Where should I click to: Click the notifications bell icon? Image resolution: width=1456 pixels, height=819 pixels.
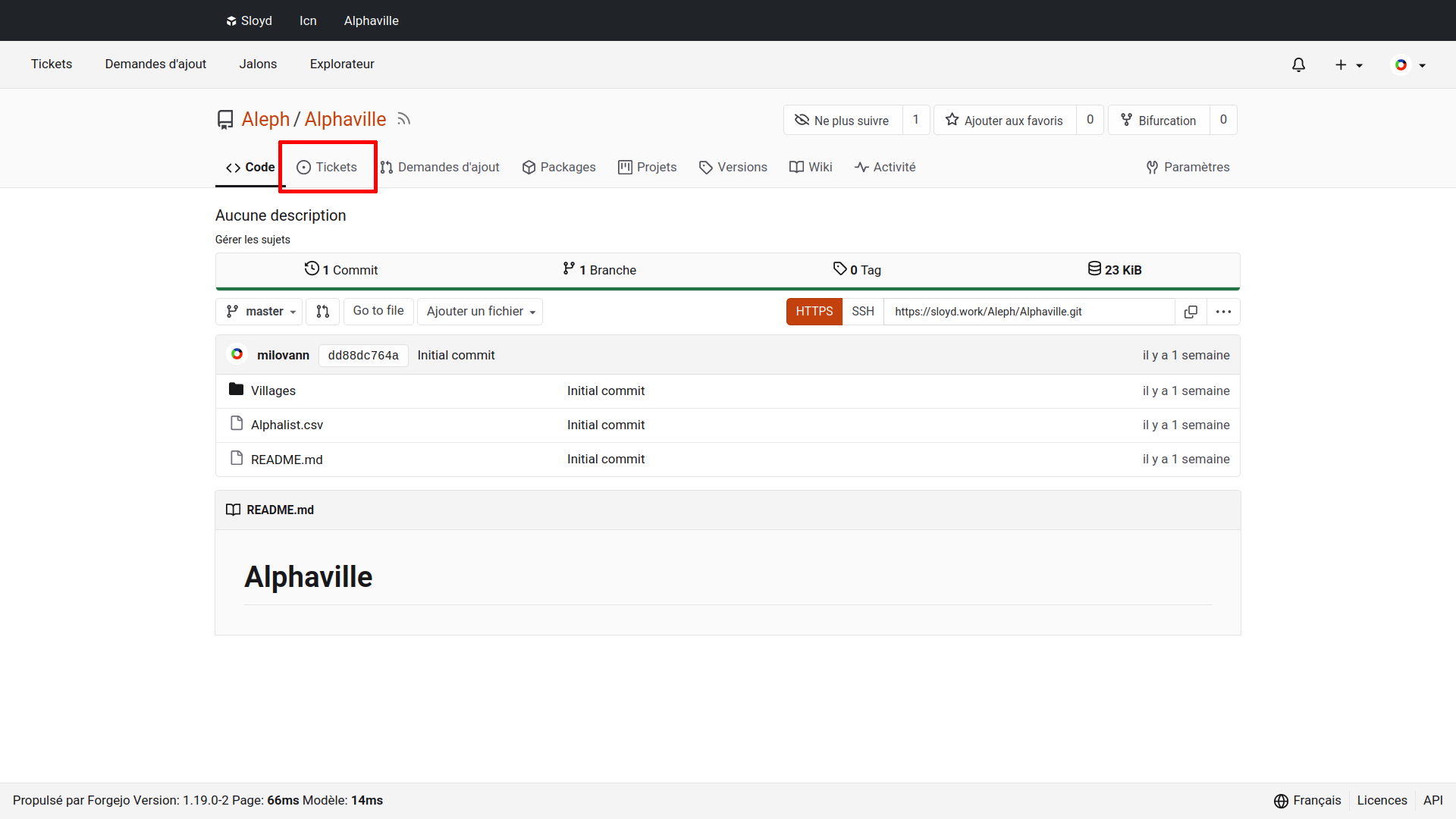pos(1298,65)
